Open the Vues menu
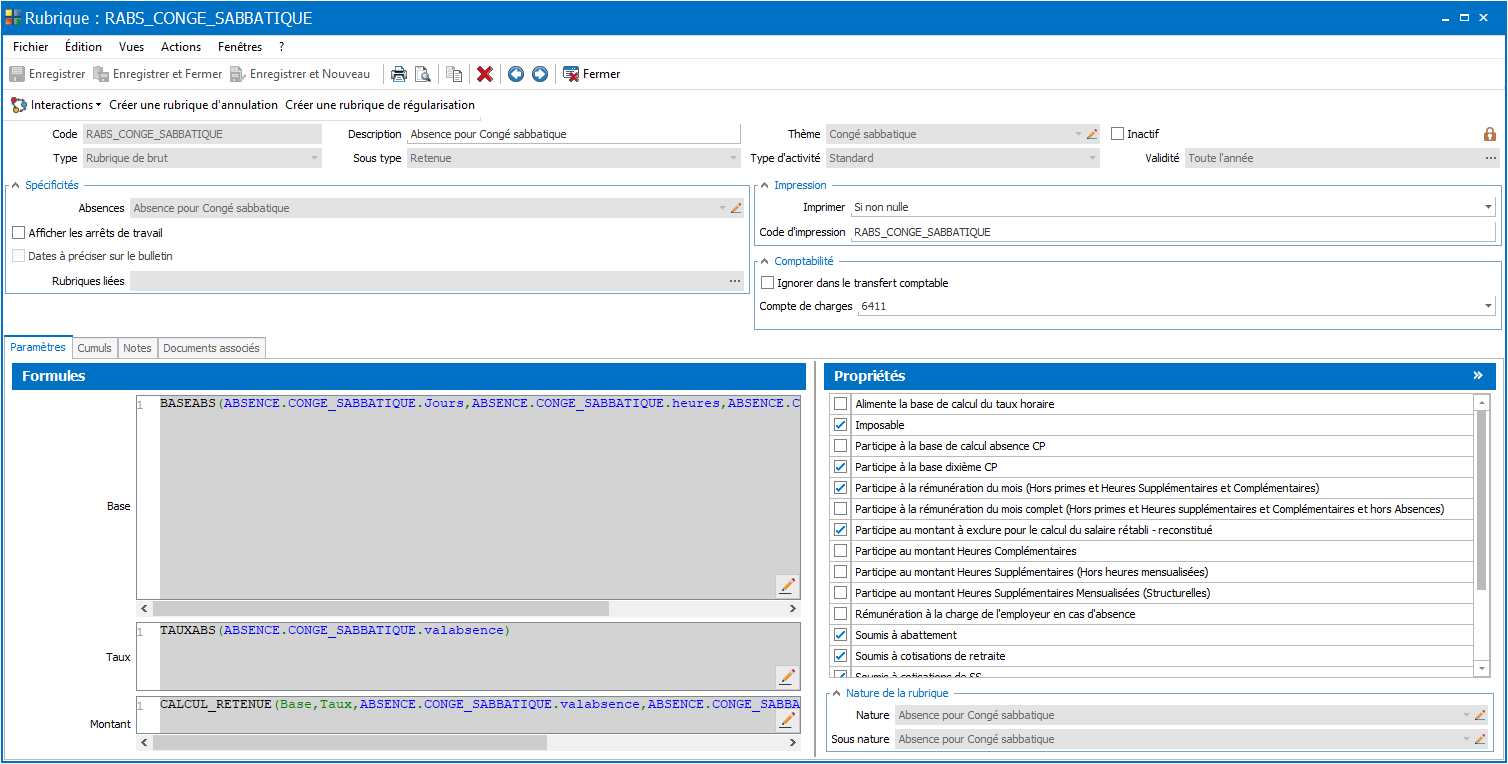Viewport: 1508px width, 764px height. (x=131, y=47)
